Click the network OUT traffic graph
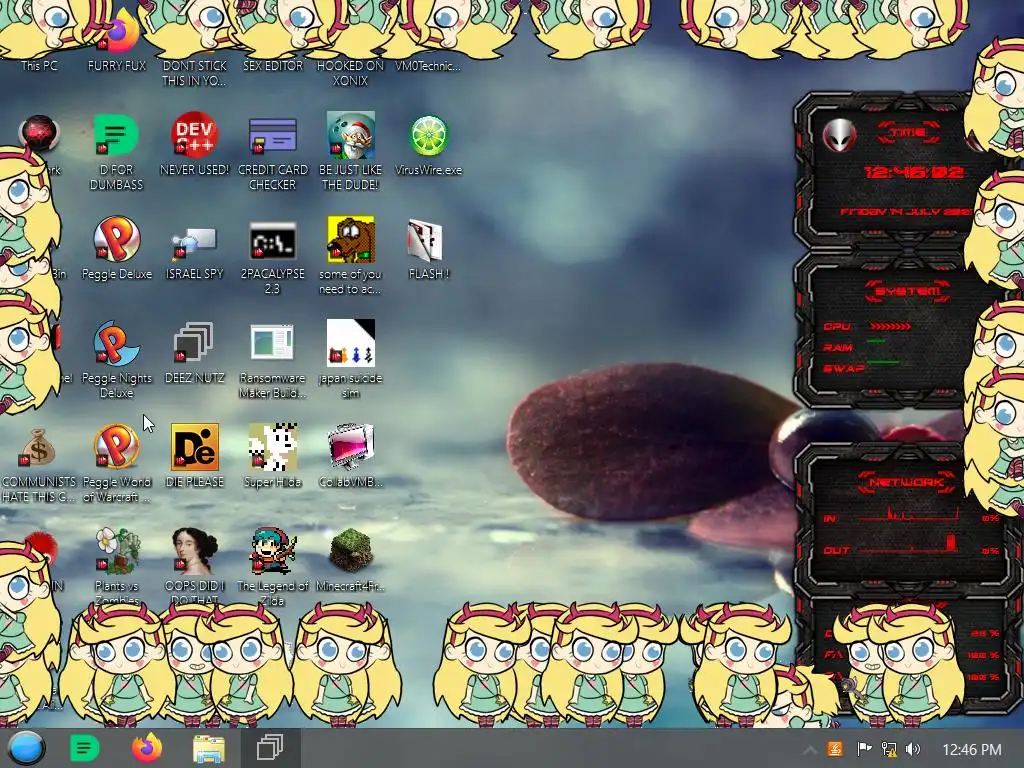 (908, 545)
